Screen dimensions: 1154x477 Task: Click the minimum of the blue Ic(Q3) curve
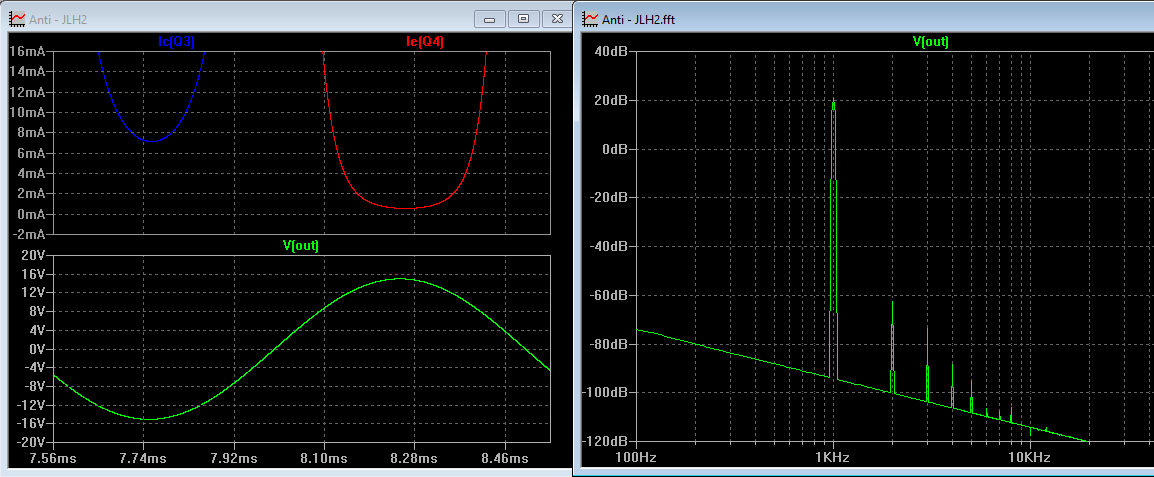click(150, 141)
